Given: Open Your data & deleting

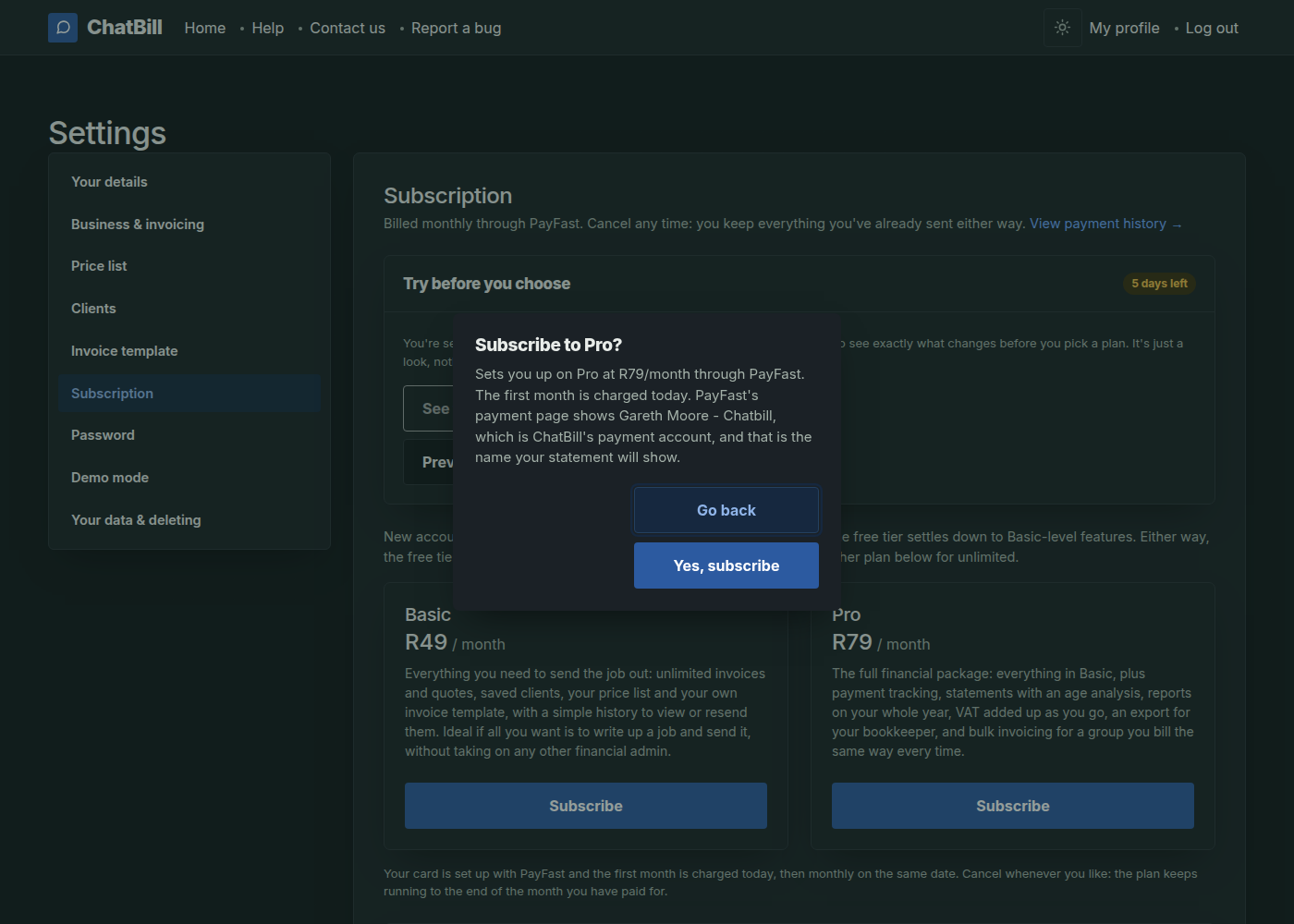Looking at the screenshot, I should click(x=189, y=520).
